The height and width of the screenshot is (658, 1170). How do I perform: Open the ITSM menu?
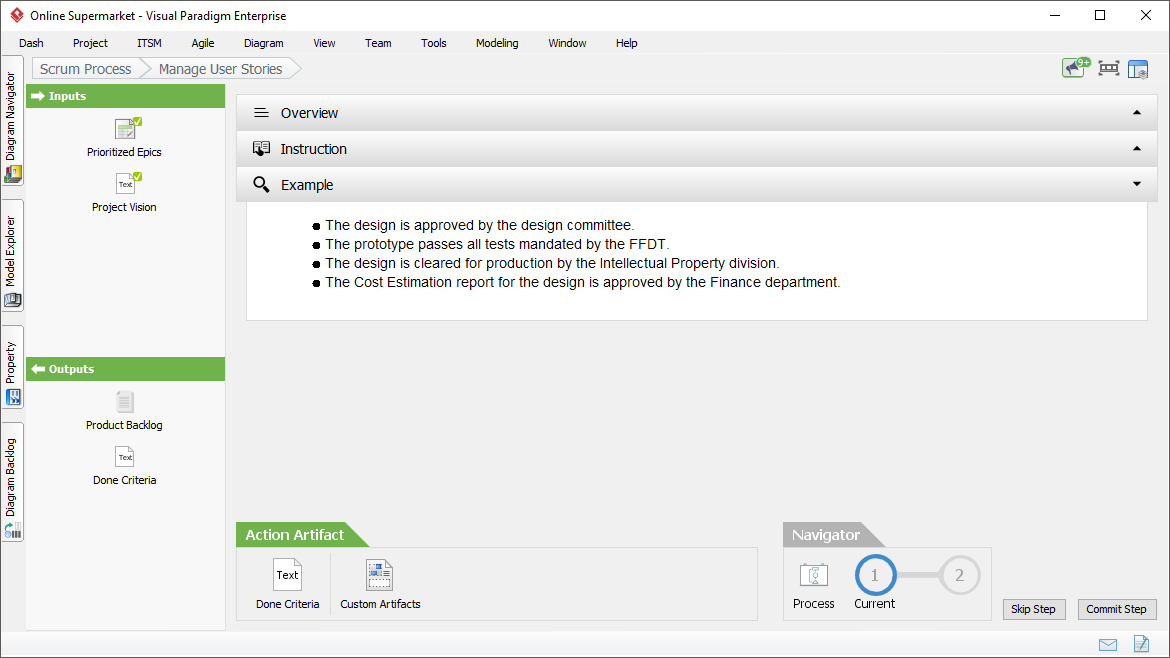coord(149,43)
